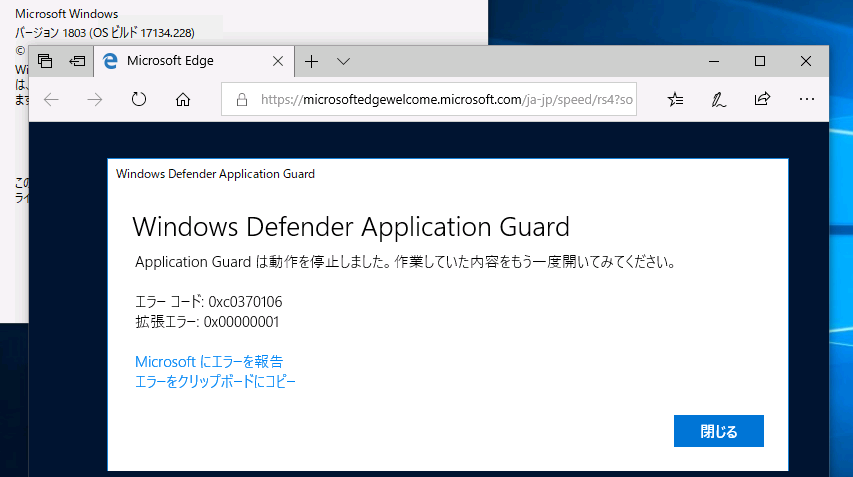Expand the tab preview chevron

coord(343,61)
